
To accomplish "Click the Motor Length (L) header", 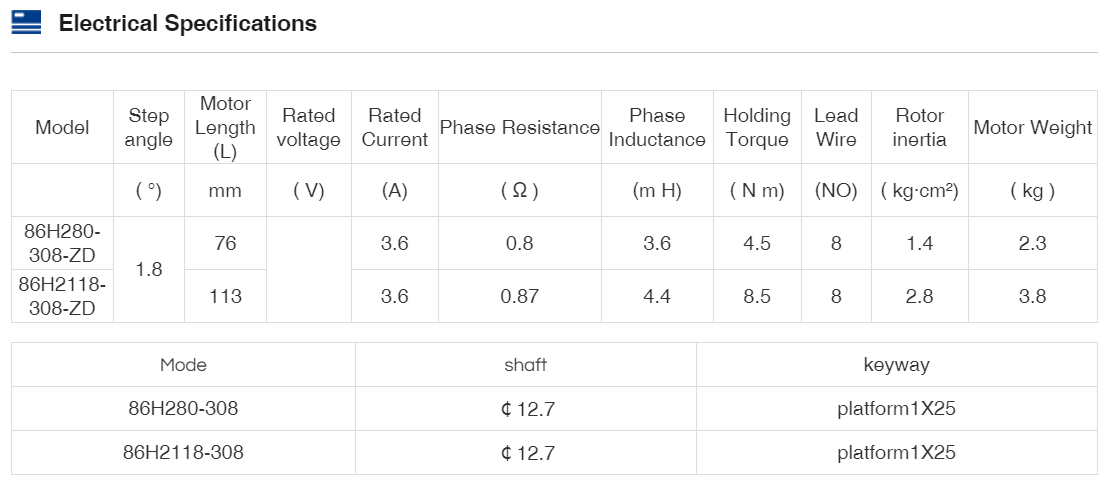I will [225, 128].
